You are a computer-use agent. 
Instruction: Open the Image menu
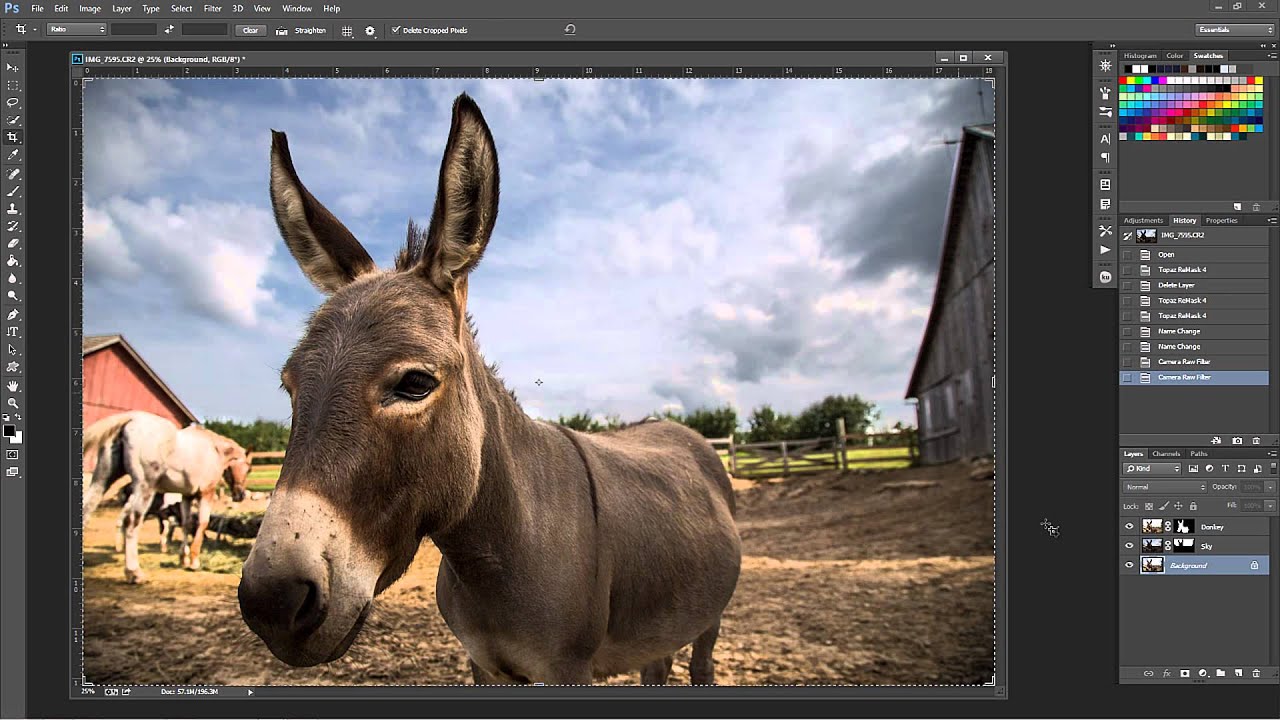coord(90,8)
